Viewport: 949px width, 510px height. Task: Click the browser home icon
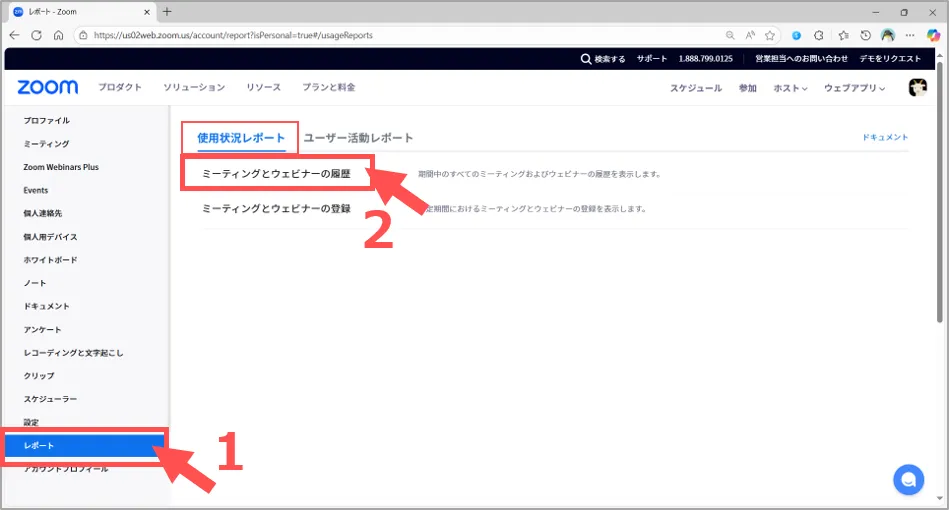(58, 35)
